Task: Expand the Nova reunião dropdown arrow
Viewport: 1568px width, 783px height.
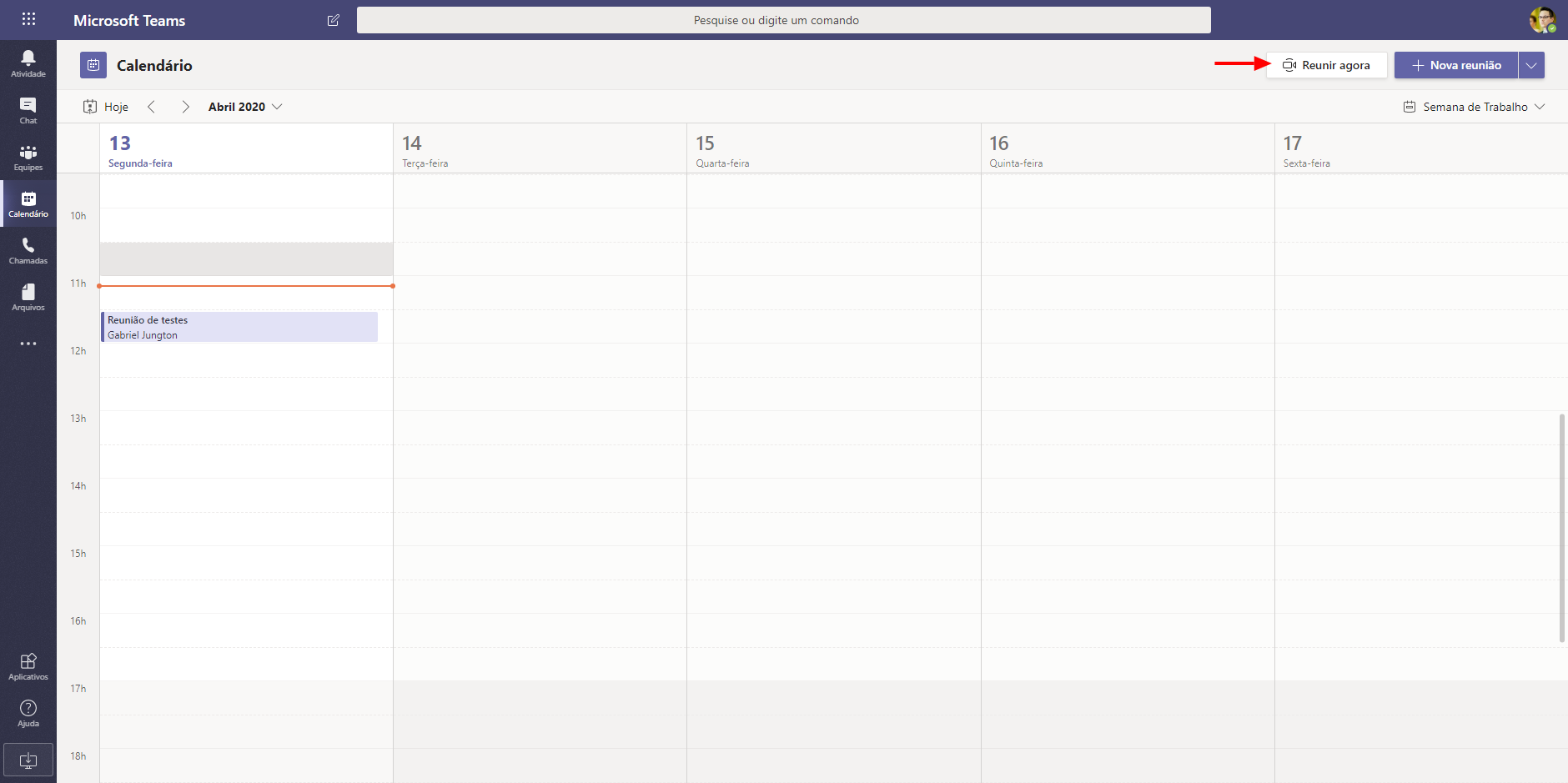Action: (x=1531, y=65)
